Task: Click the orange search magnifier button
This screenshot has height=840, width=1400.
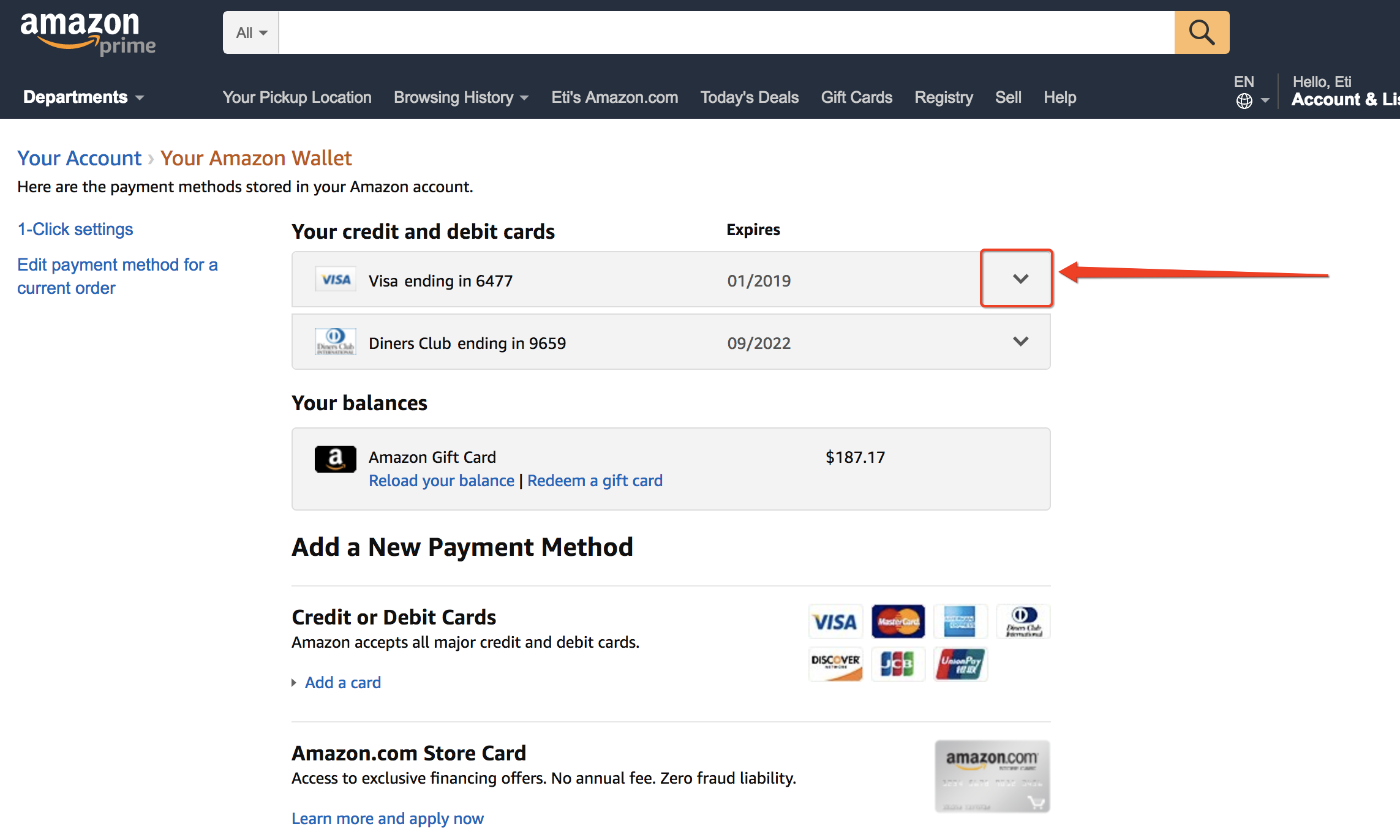Action: point(1202,32)
